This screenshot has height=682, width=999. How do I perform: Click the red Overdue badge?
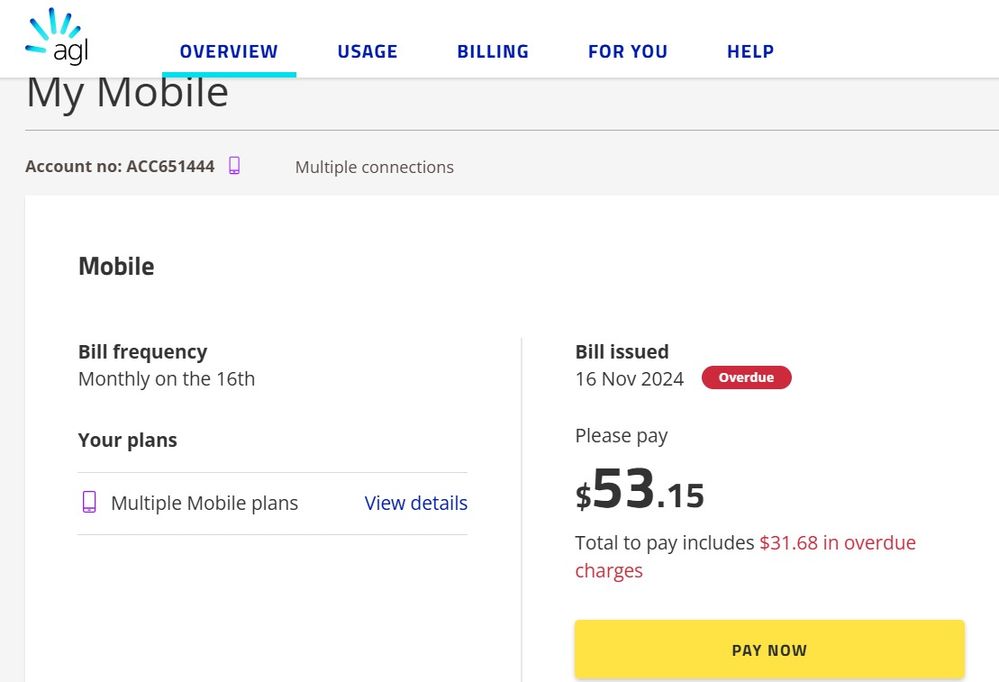pyautogui.click(x=746, y=378)
